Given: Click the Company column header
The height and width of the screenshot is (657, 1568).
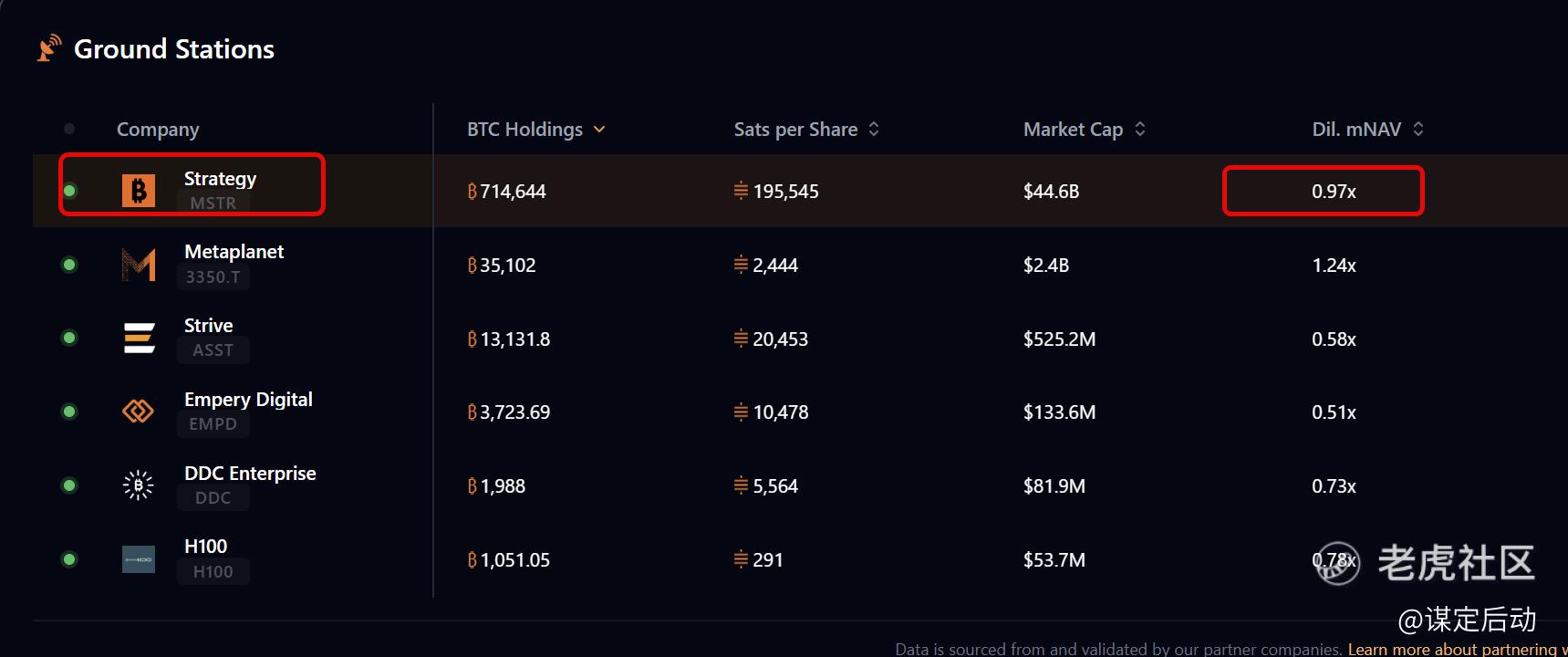Looking at the screenshot, I should pyautogui.click(x=158, y=130).
